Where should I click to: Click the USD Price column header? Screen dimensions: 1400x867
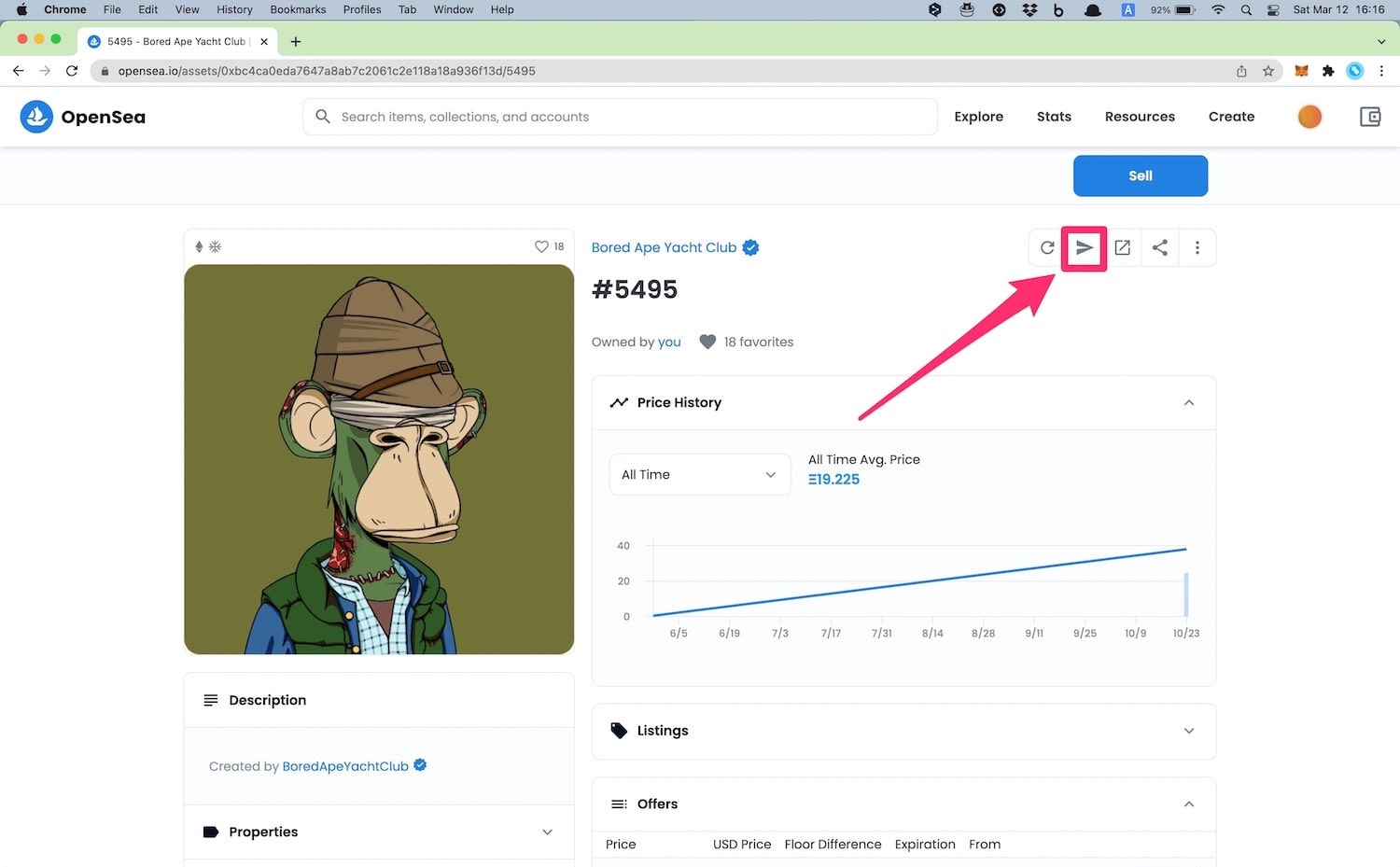[742, 844]
